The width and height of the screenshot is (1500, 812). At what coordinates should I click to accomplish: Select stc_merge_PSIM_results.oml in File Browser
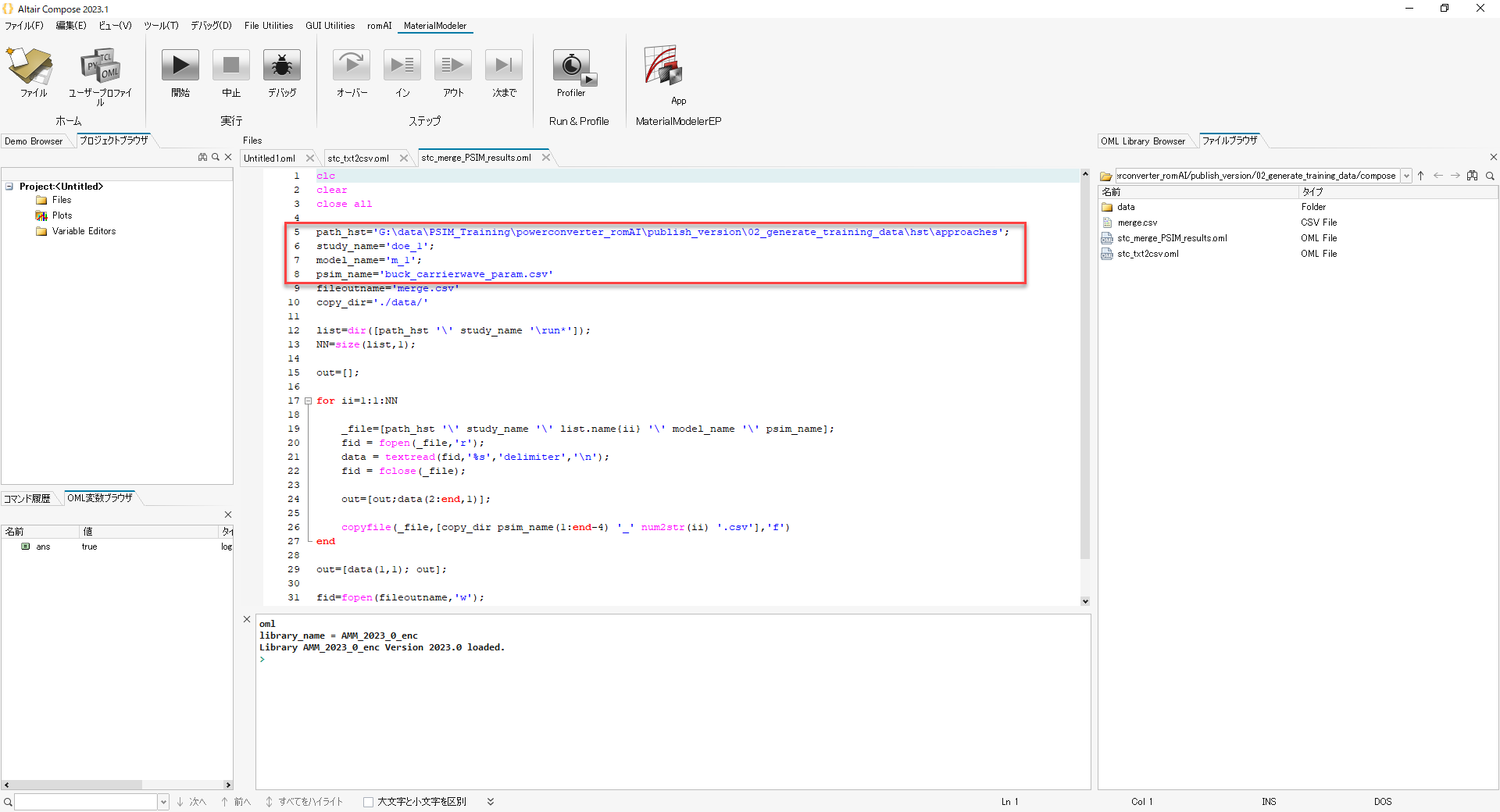[1172, 238]
